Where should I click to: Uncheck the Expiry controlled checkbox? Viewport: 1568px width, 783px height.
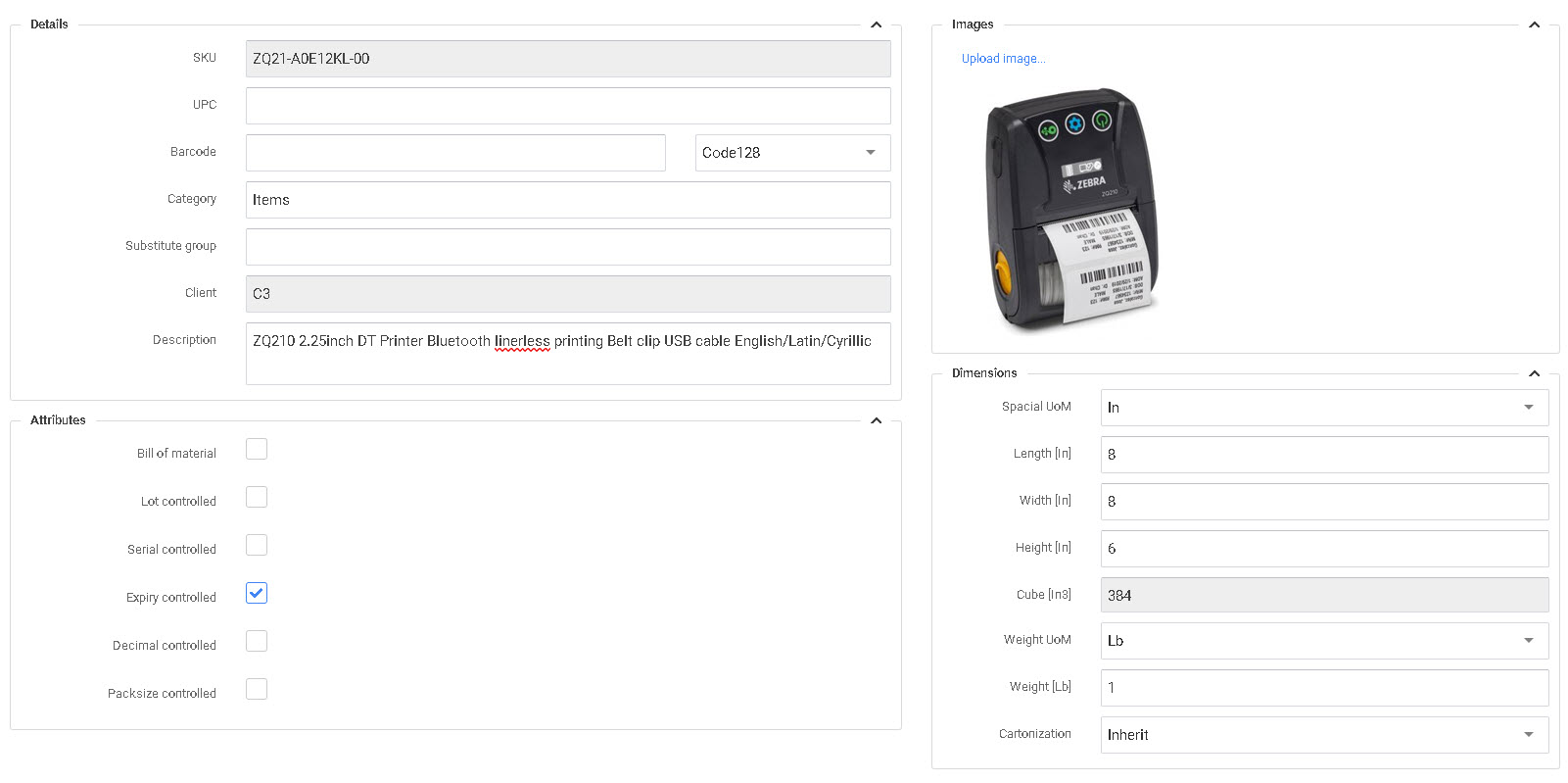click(x=257, y=593)
